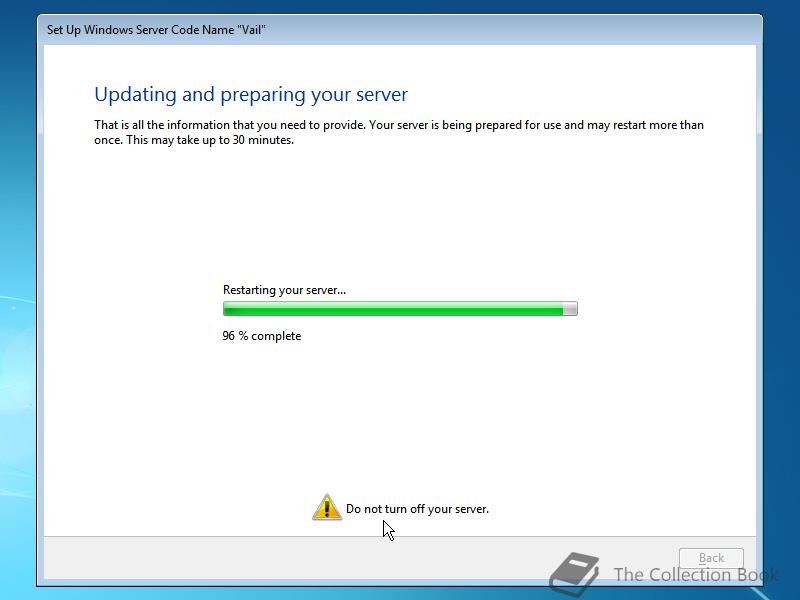Click the Set Up Windows Server title bar

(400, 30)
